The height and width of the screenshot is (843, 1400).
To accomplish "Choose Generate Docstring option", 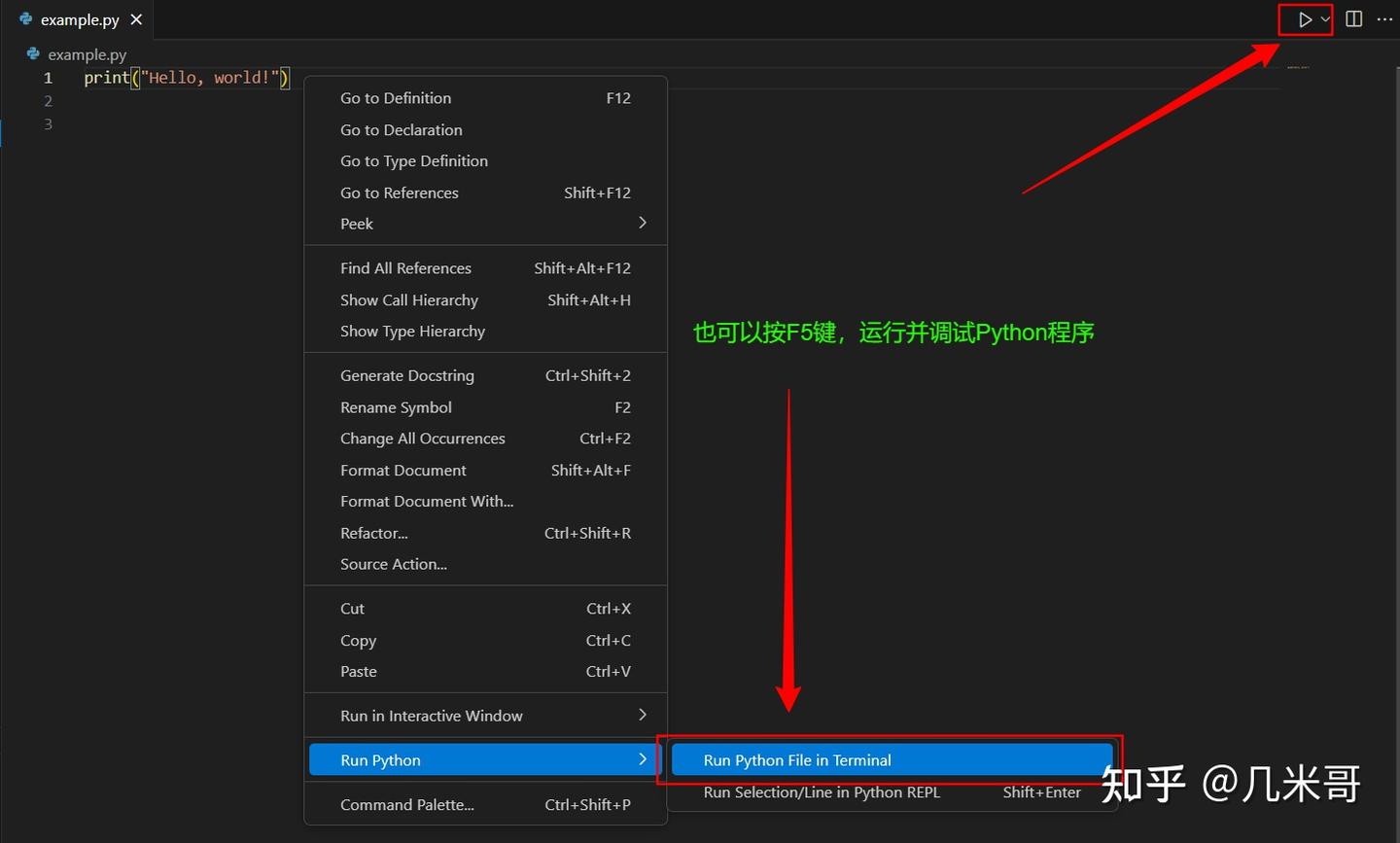I will pyautogui.click(x=486, y=376).
